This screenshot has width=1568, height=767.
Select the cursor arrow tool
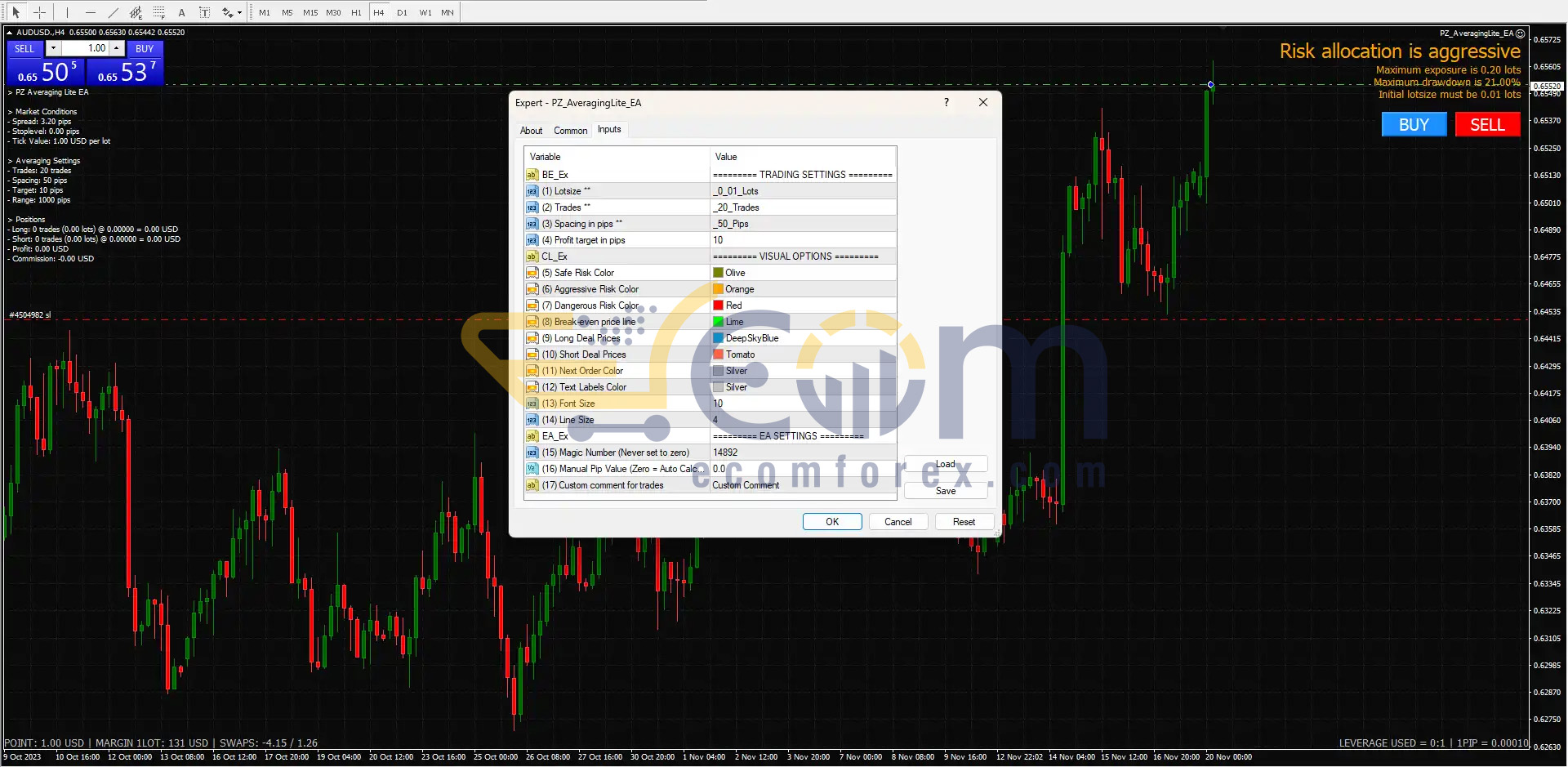pyautogui.click(x=16, y=12)
